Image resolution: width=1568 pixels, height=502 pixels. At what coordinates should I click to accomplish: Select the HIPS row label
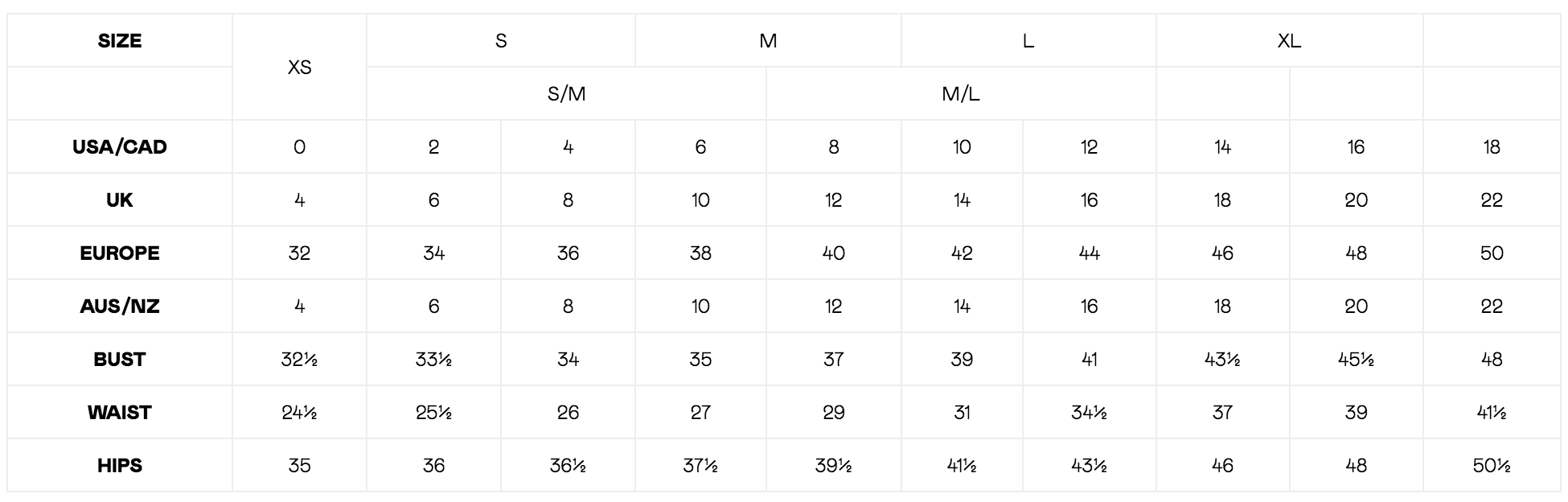(120, 466)
